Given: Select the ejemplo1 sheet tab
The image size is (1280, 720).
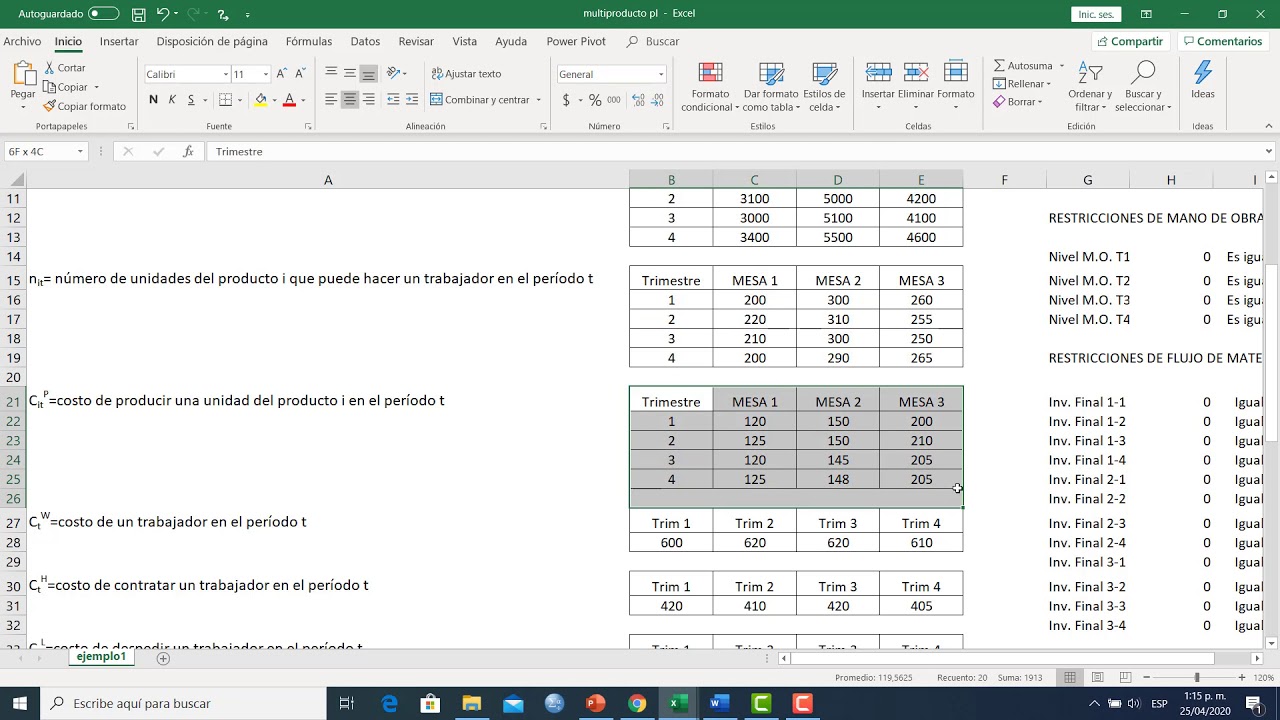Looking at the screenshot, I should click(101, 657).
